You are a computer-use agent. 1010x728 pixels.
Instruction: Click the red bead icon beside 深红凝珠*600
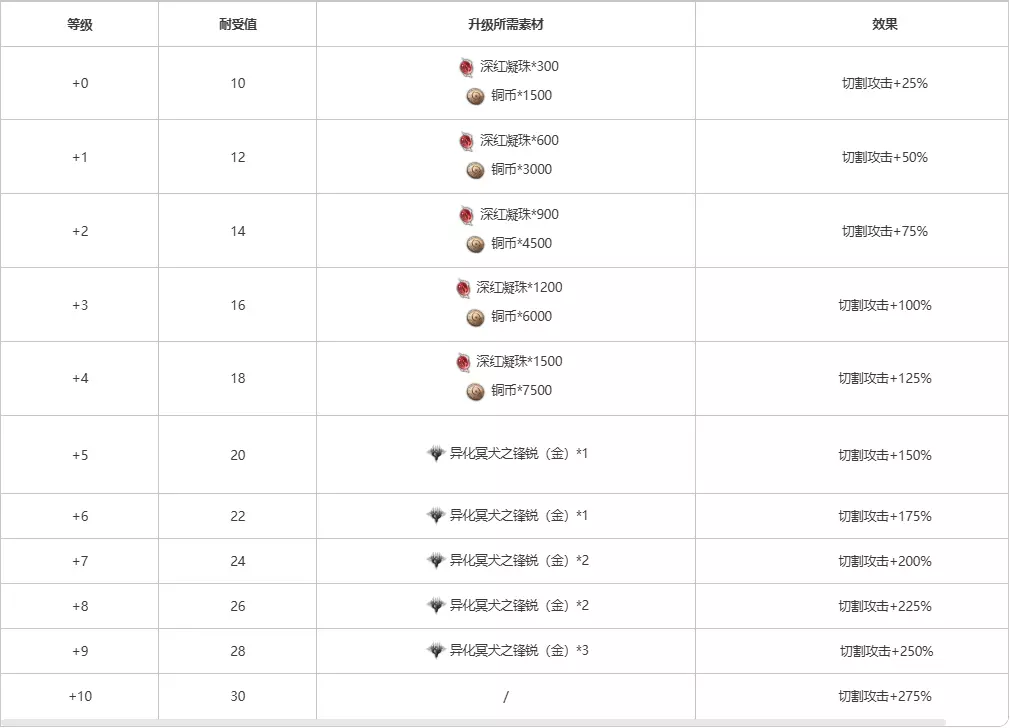point(467,141)
